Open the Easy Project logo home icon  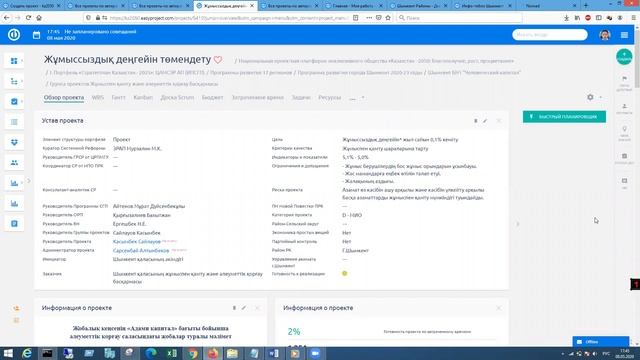14,35
